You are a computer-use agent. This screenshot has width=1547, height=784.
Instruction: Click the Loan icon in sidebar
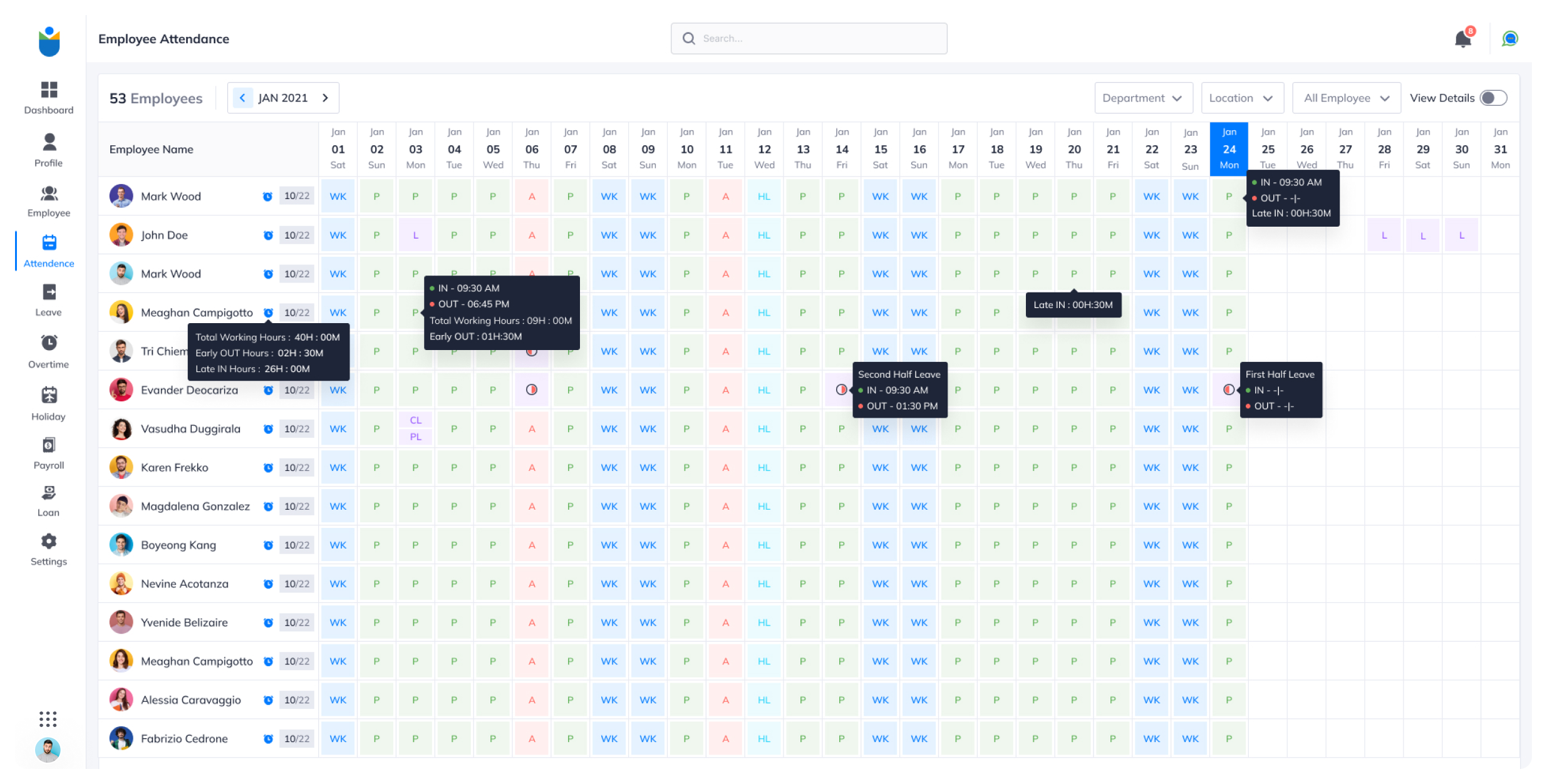tap(49, 493)
